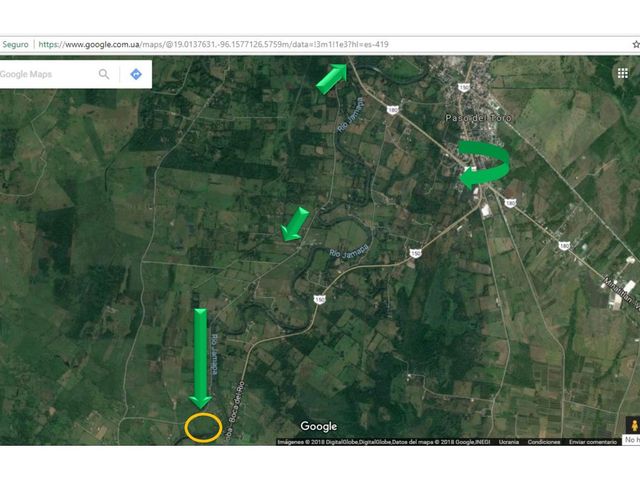Viewport: 640px width, 480px height.
Task: Select the Paso del Toro town label
Action: pyautogui.click(x=478, y=118)
